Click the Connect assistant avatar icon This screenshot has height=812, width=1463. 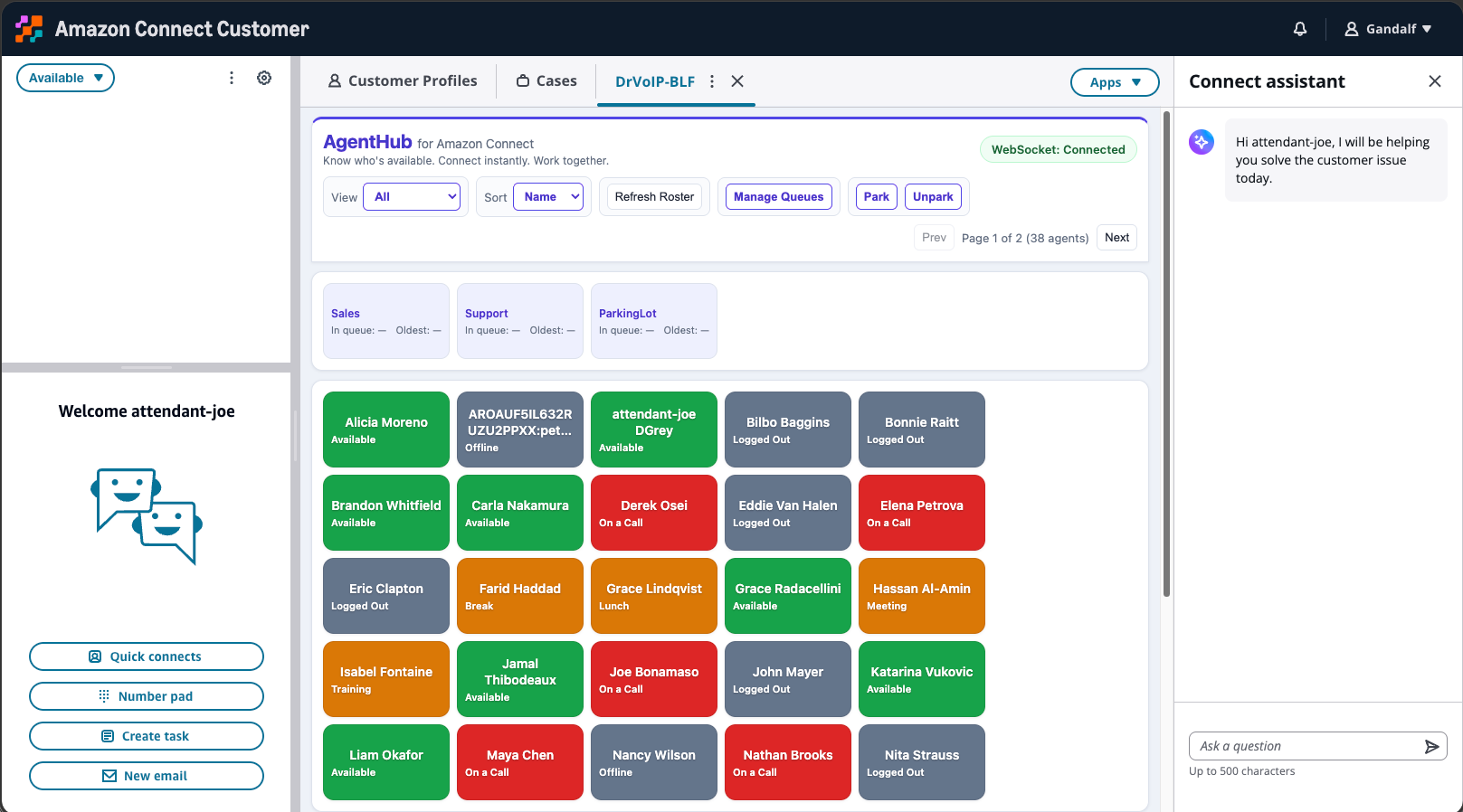1202,142
